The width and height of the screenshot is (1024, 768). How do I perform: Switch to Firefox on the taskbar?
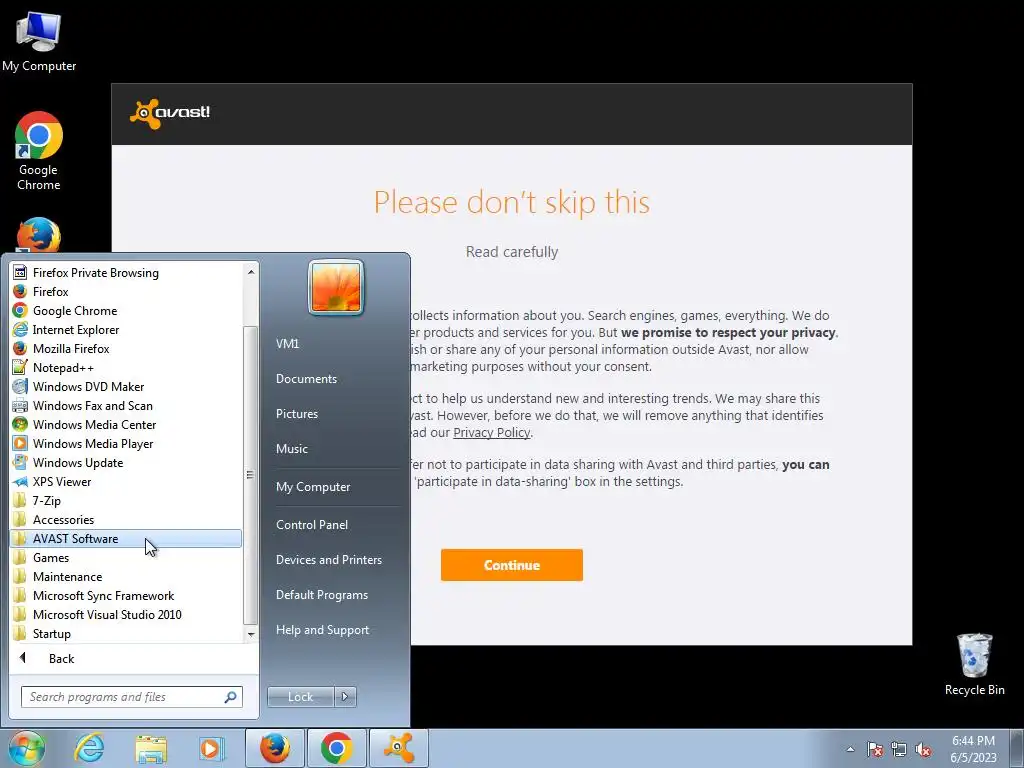click(274, 748)
